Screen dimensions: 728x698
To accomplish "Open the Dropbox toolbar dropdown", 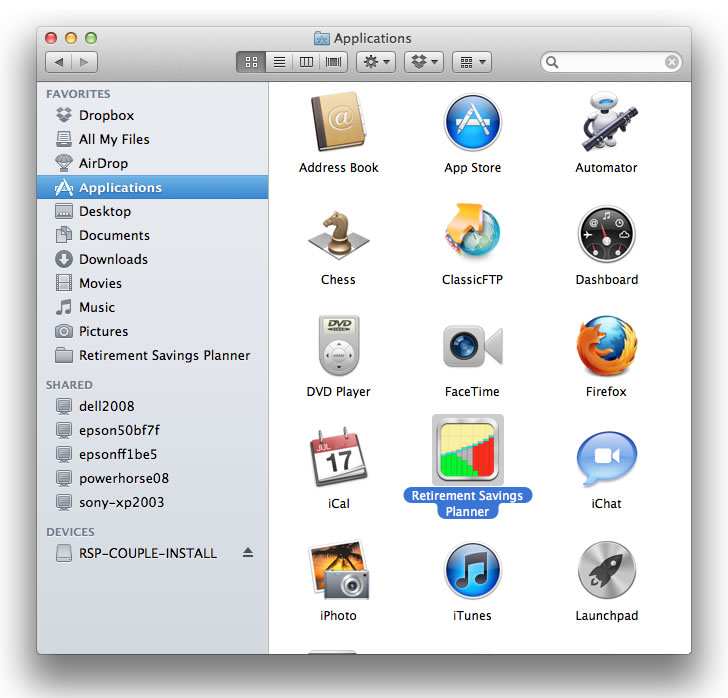I will click(424, 62).
